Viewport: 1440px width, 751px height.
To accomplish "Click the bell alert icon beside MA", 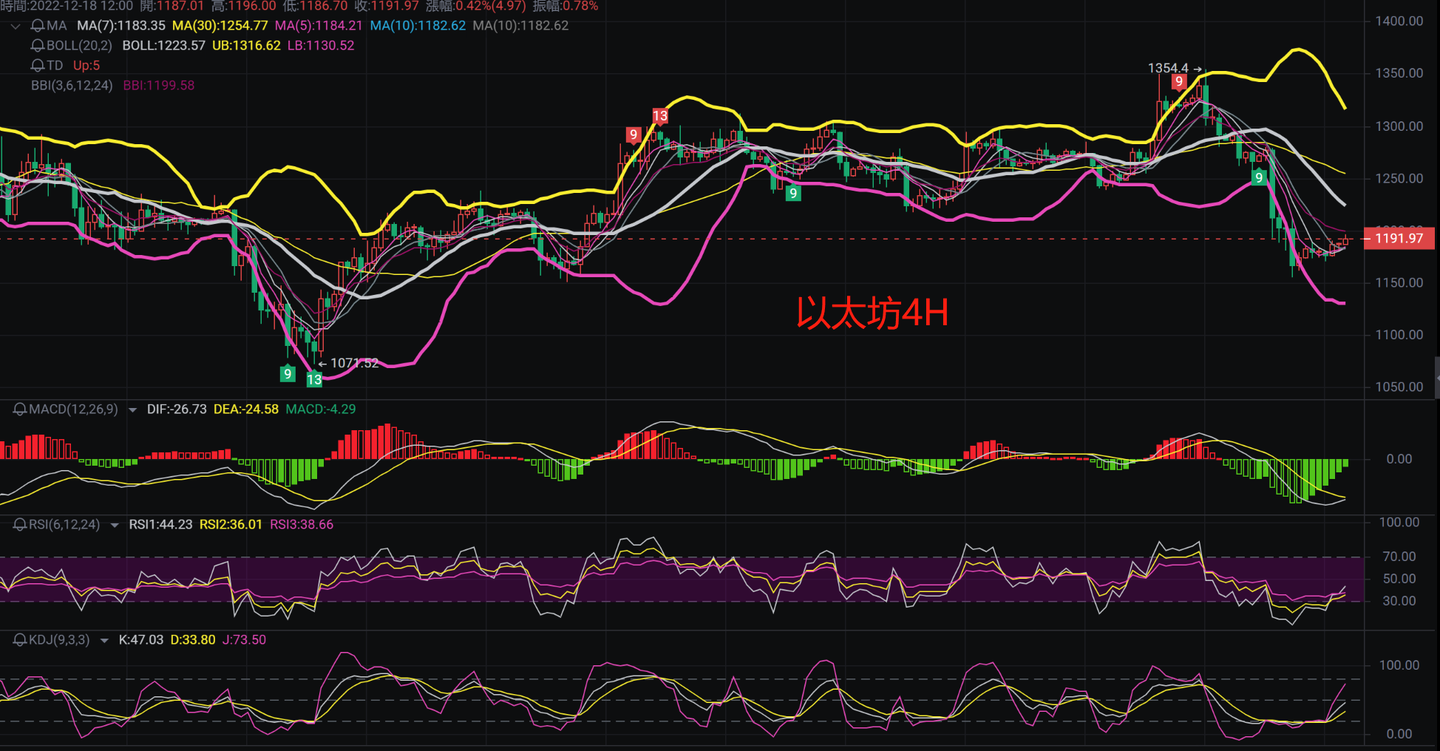I will tap(38, 25).
